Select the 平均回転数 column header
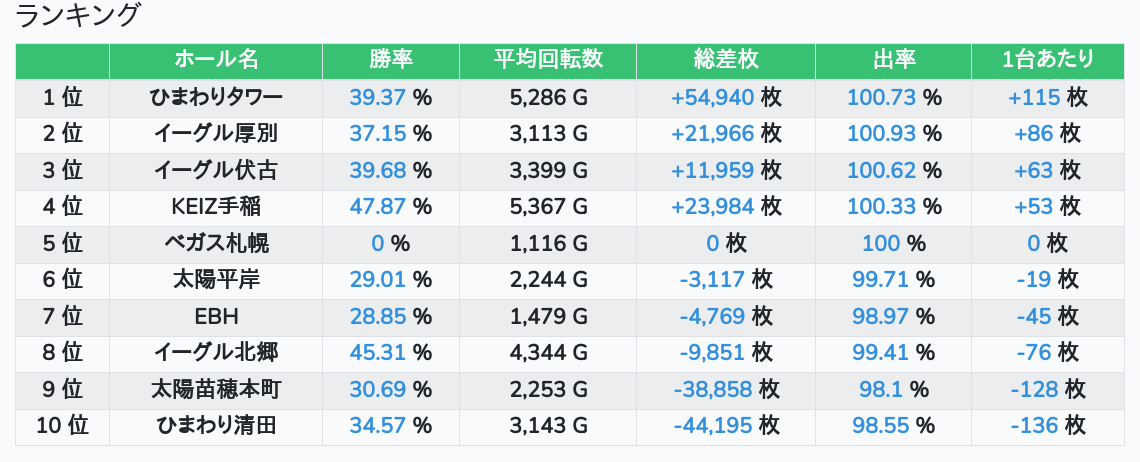 pyautogui.click(x=547, y=60)
